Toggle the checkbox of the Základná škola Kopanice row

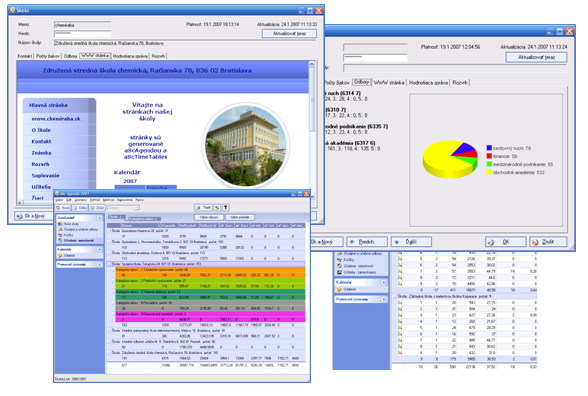click(x=395, y=296)
